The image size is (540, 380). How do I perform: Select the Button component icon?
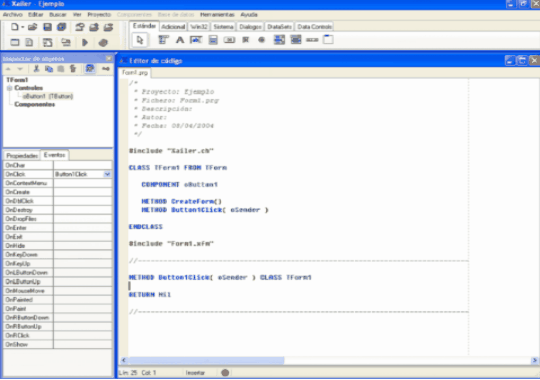pos(229,40)
